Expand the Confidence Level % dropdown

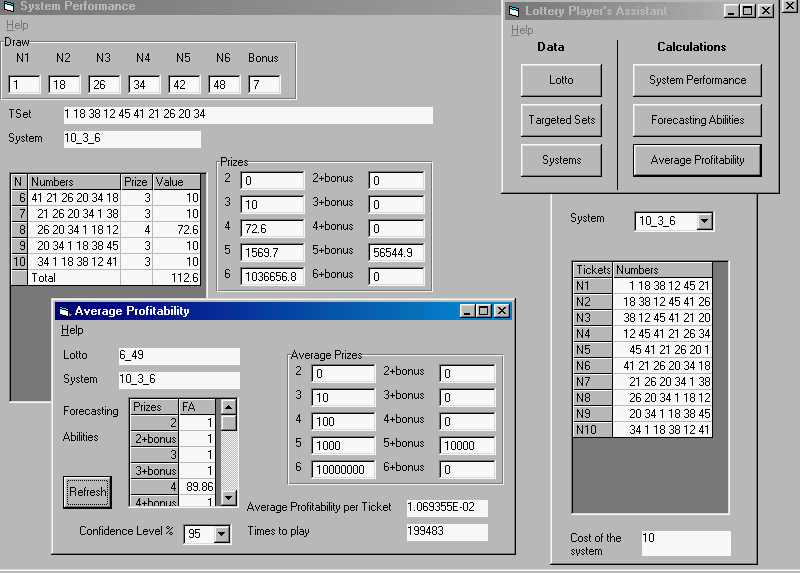(x=221, y=534)
